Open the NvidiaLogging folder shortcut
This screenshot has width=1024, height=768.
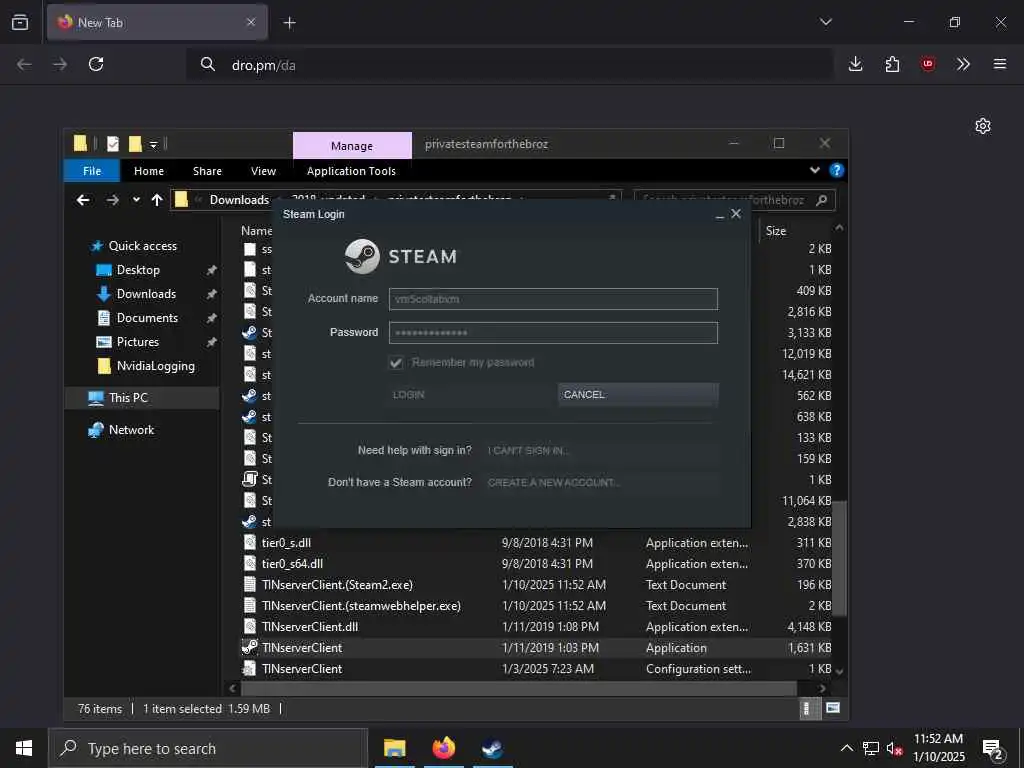click(x=155, y=366)
